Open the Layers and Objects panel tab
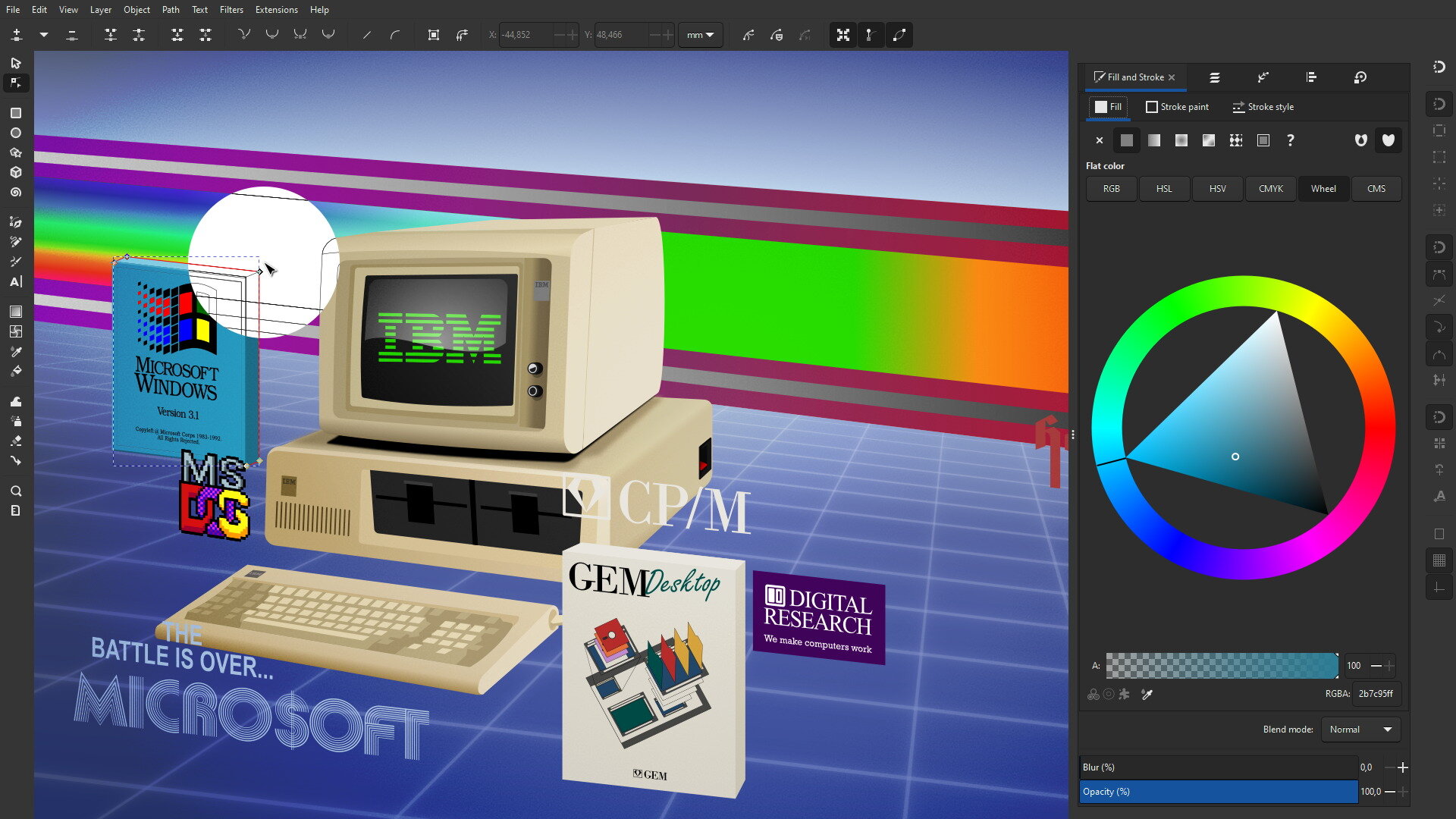The width and height of the screenshot is (1456, 819). click(1214, 77)
